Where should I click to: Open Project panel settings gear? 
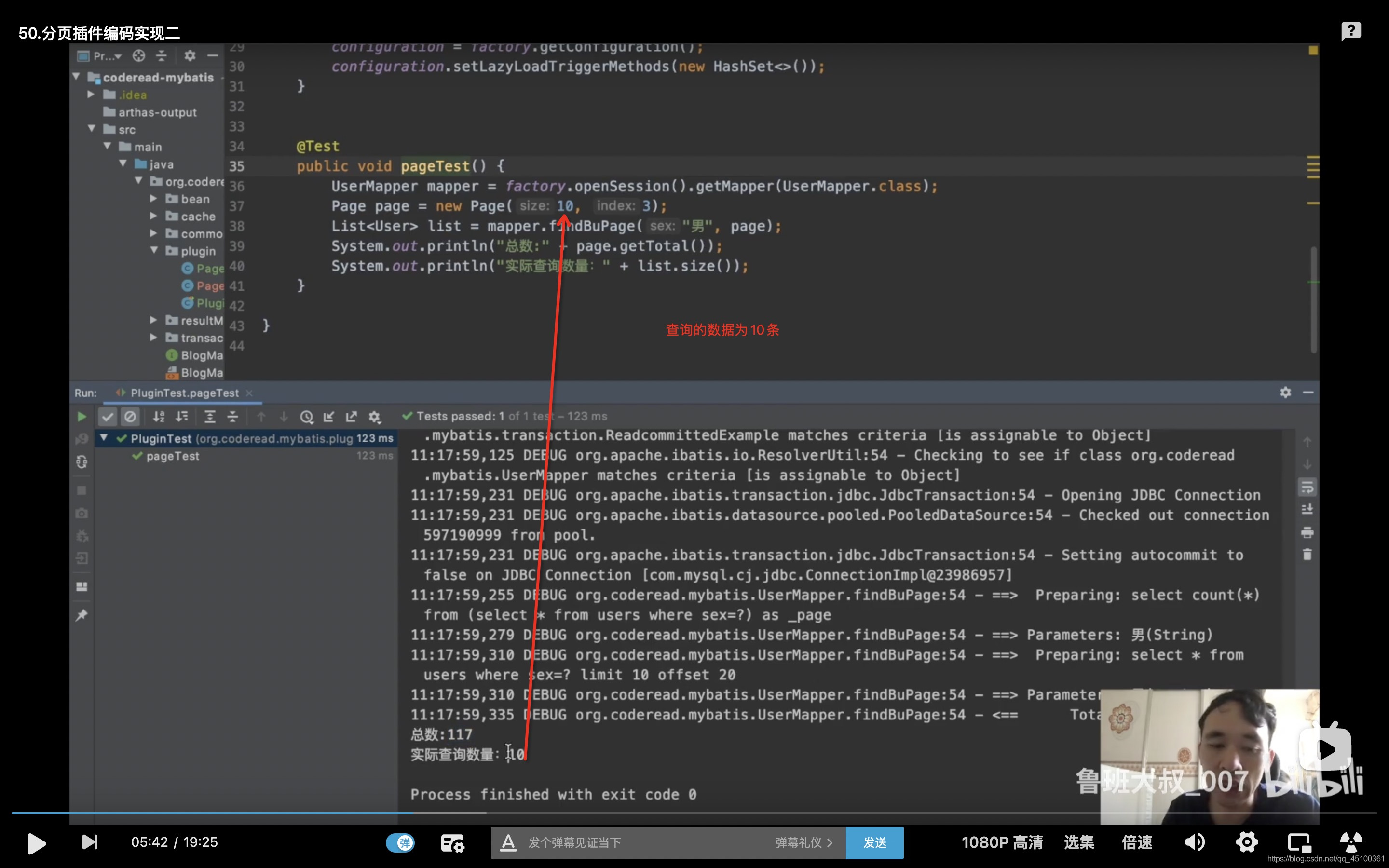point(190,55)
